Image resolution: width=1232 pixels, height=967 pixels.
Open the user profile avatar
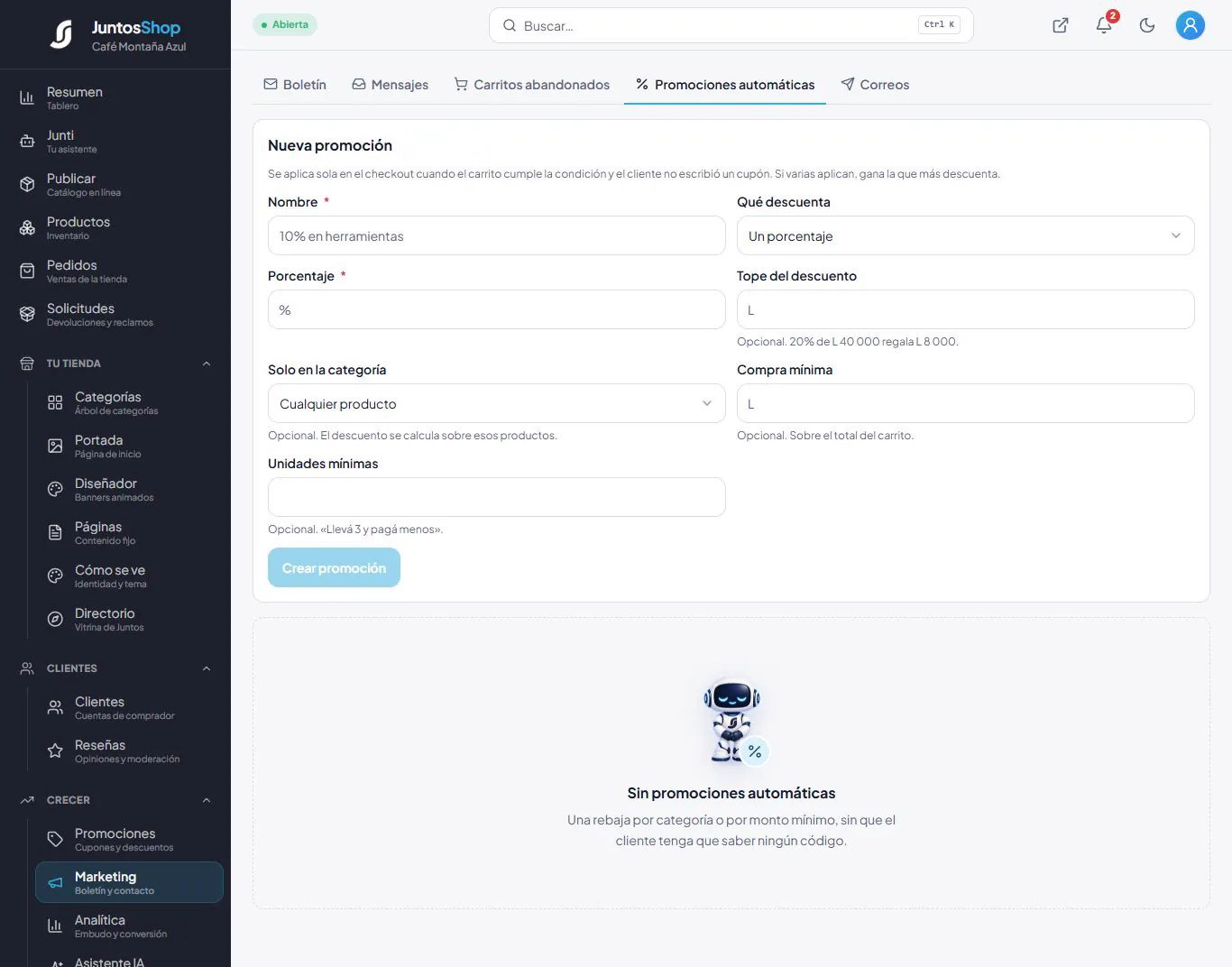coord(1191,25)
